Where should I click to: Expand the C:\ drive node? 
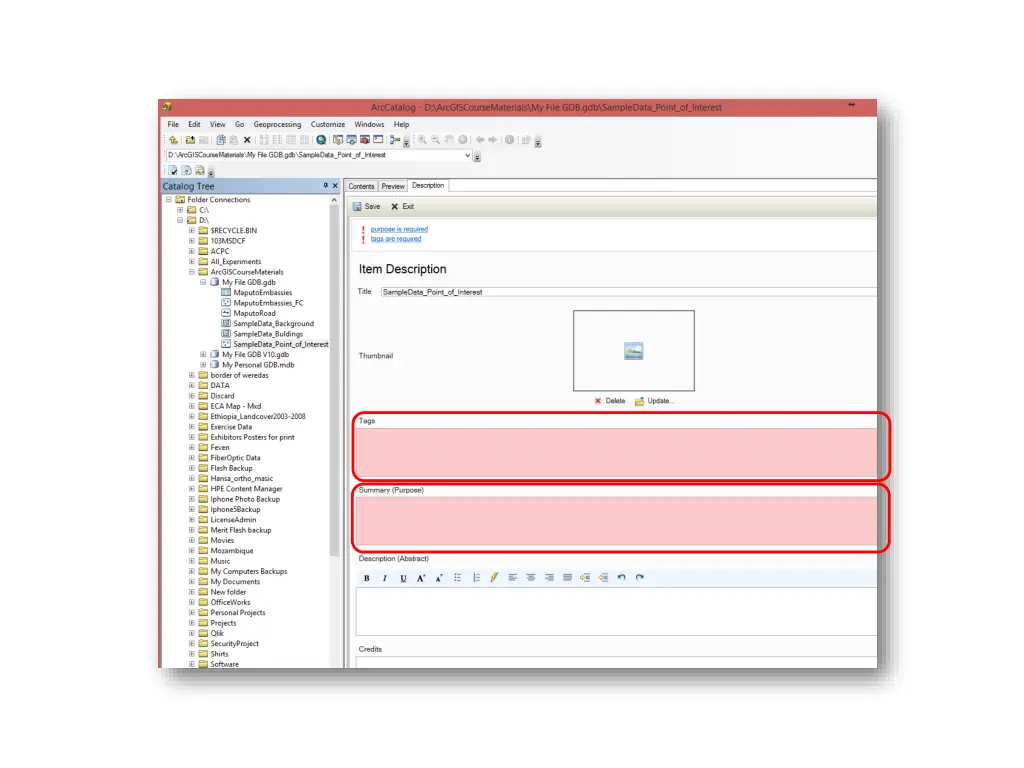[x=180, y=210]
